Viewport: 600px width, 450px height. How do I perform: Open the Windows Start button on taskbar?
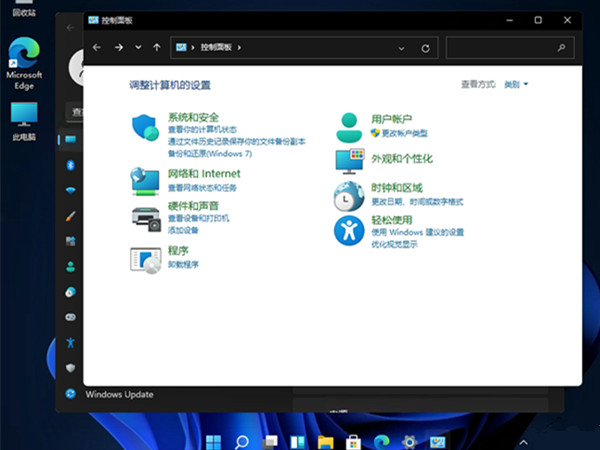(214, 440)
